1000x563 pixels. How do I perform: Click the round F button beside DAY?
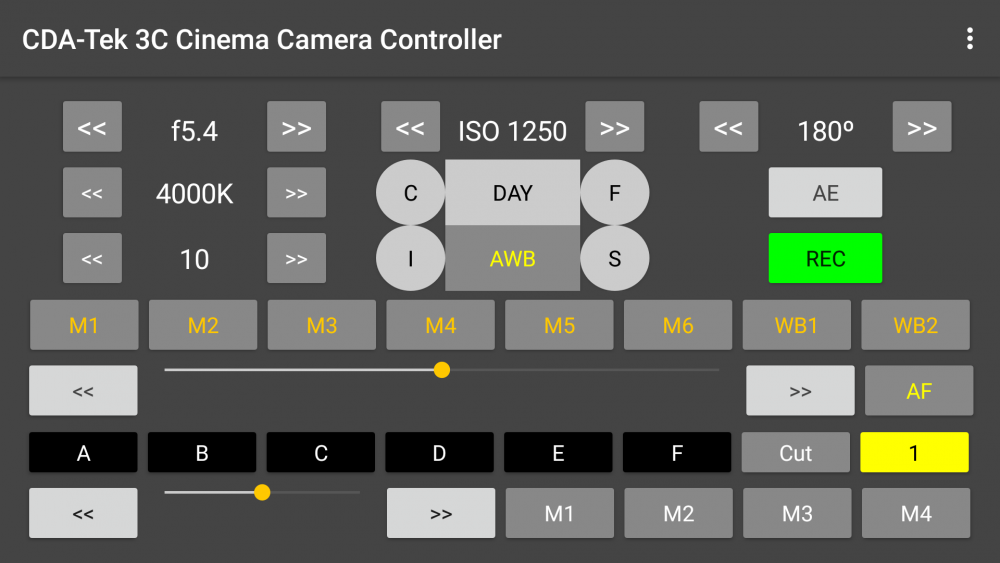[x=614, y=193]
